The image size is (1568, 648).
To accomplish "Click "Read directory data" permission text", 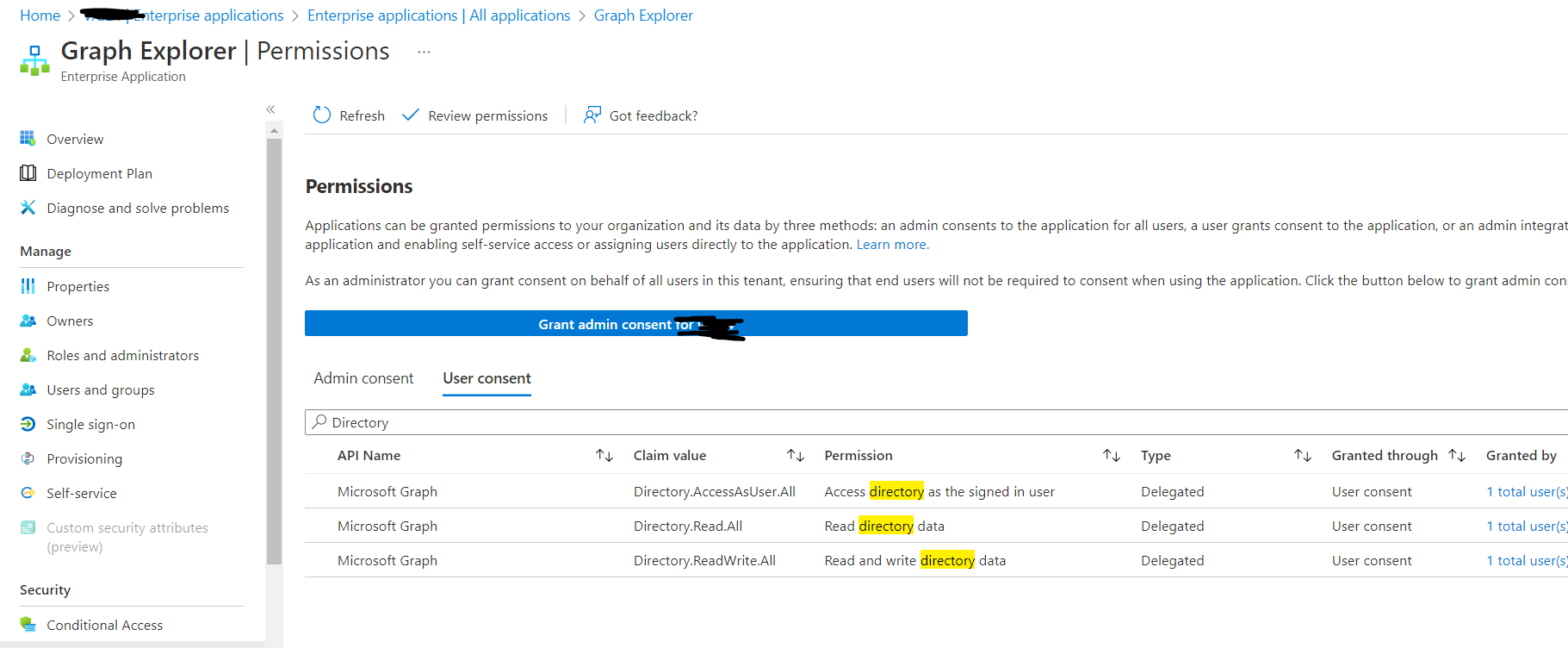I will coord(884,526).
